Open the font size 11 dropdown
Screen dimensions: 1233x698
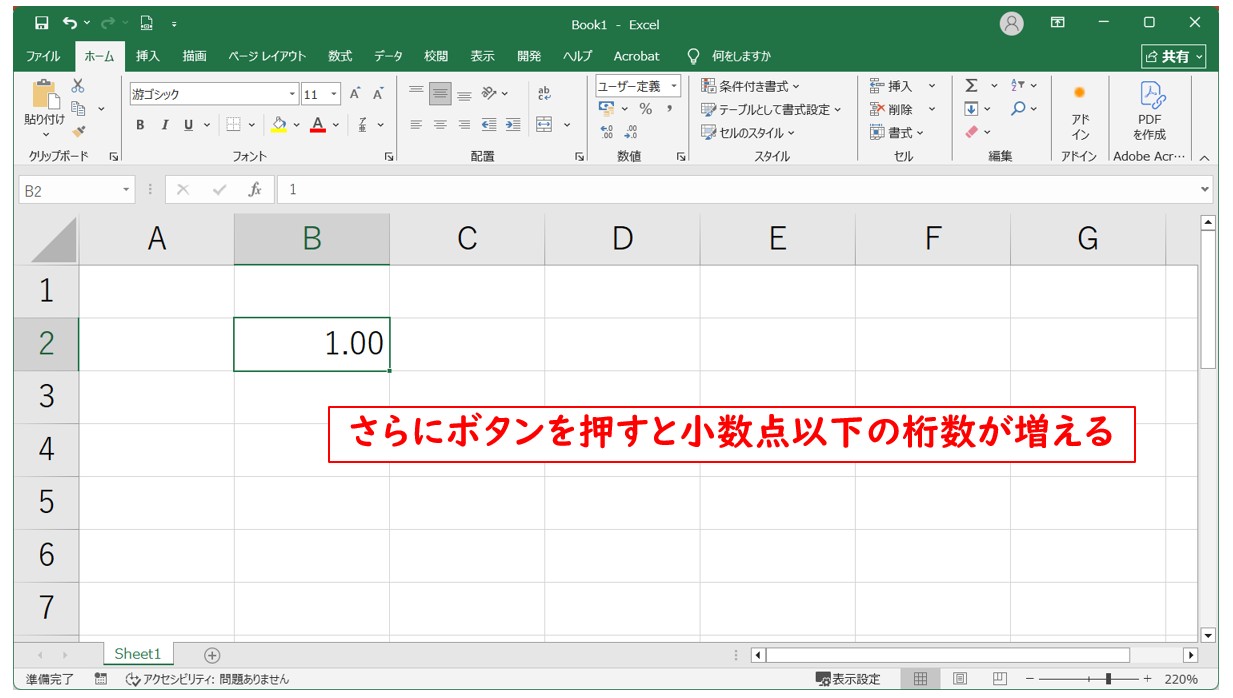[334, 94]
